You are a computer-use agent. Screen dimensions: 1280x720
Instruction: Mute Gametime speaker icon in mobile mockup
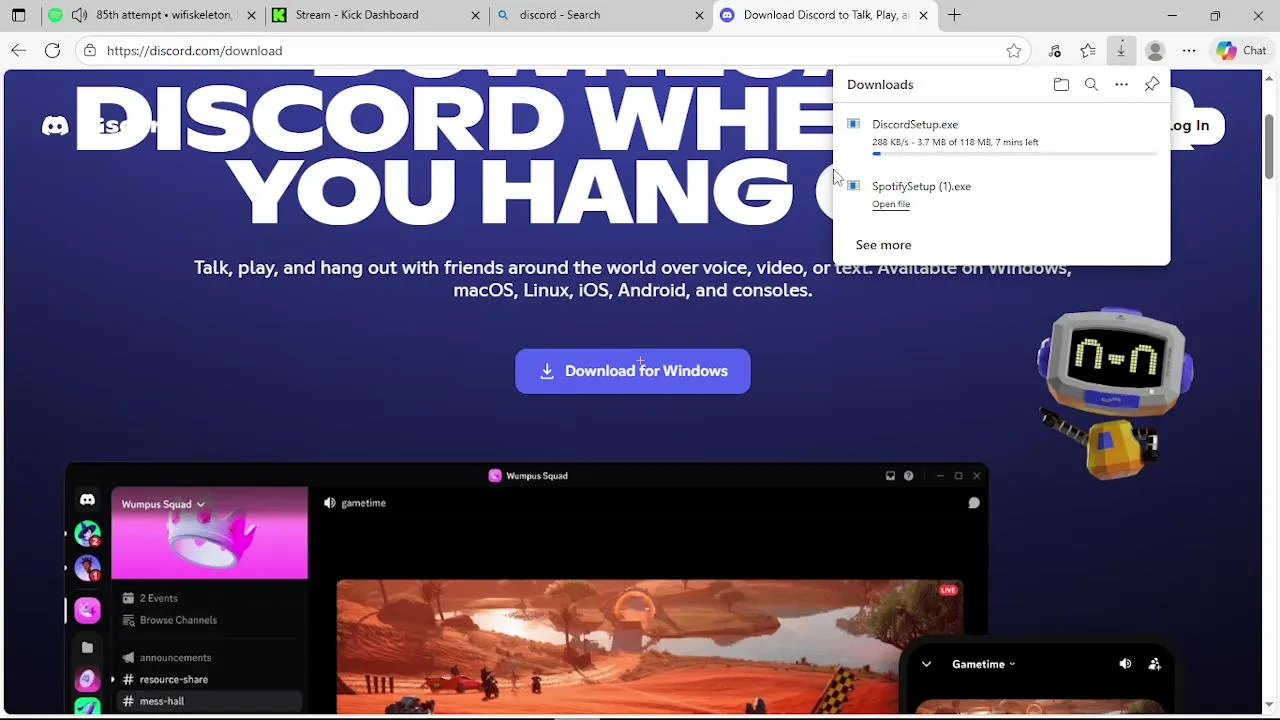1125,664
